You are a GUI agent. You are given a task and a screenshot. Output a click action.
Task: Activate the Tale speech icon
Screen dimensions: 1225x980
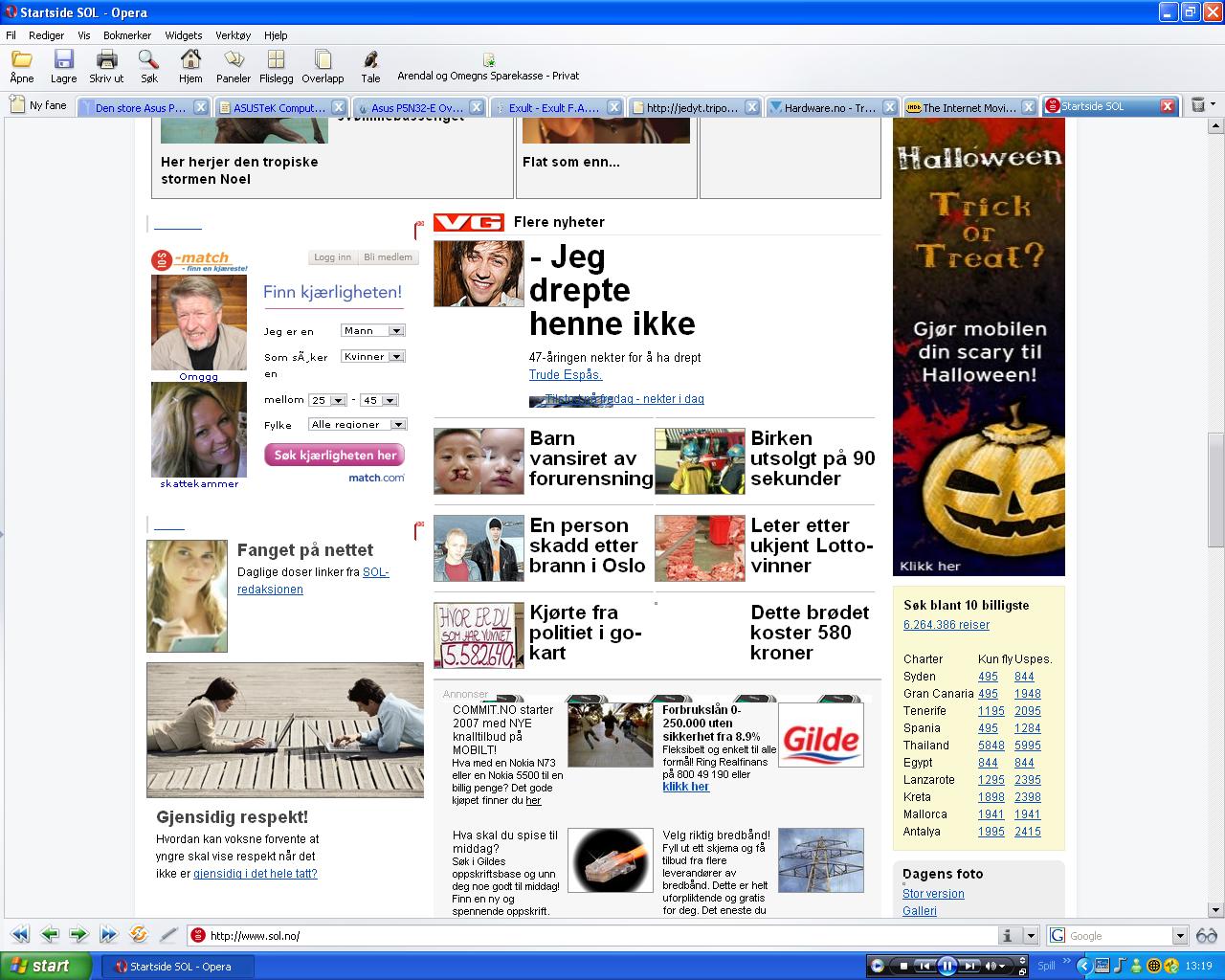(x=370, y=59)
